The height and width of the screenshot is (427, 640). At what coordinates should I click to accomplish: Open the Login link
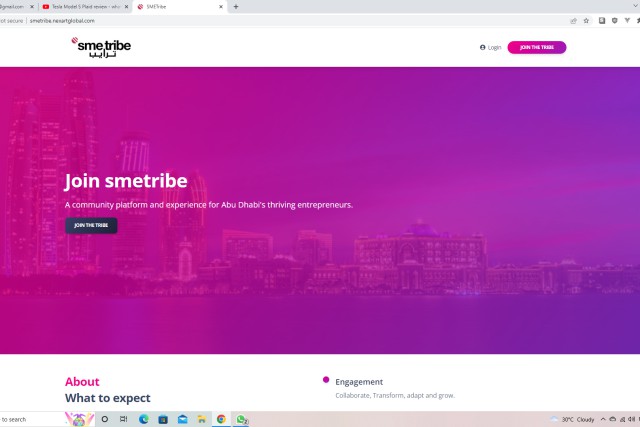[490, 47]
